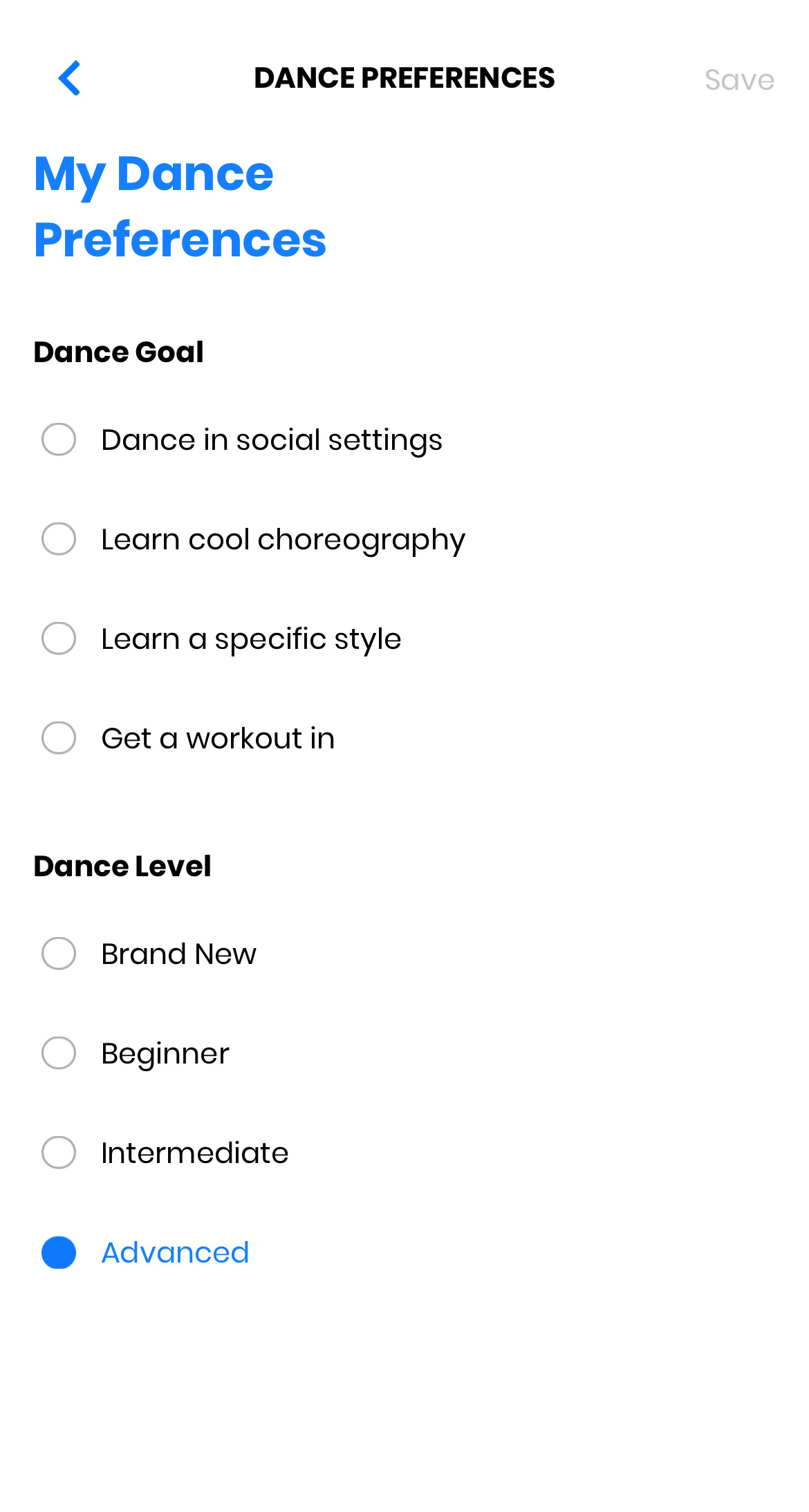Select the 'Get a workout in' radio circle
Screen dimensions: 809x1512
click(59, 738)
